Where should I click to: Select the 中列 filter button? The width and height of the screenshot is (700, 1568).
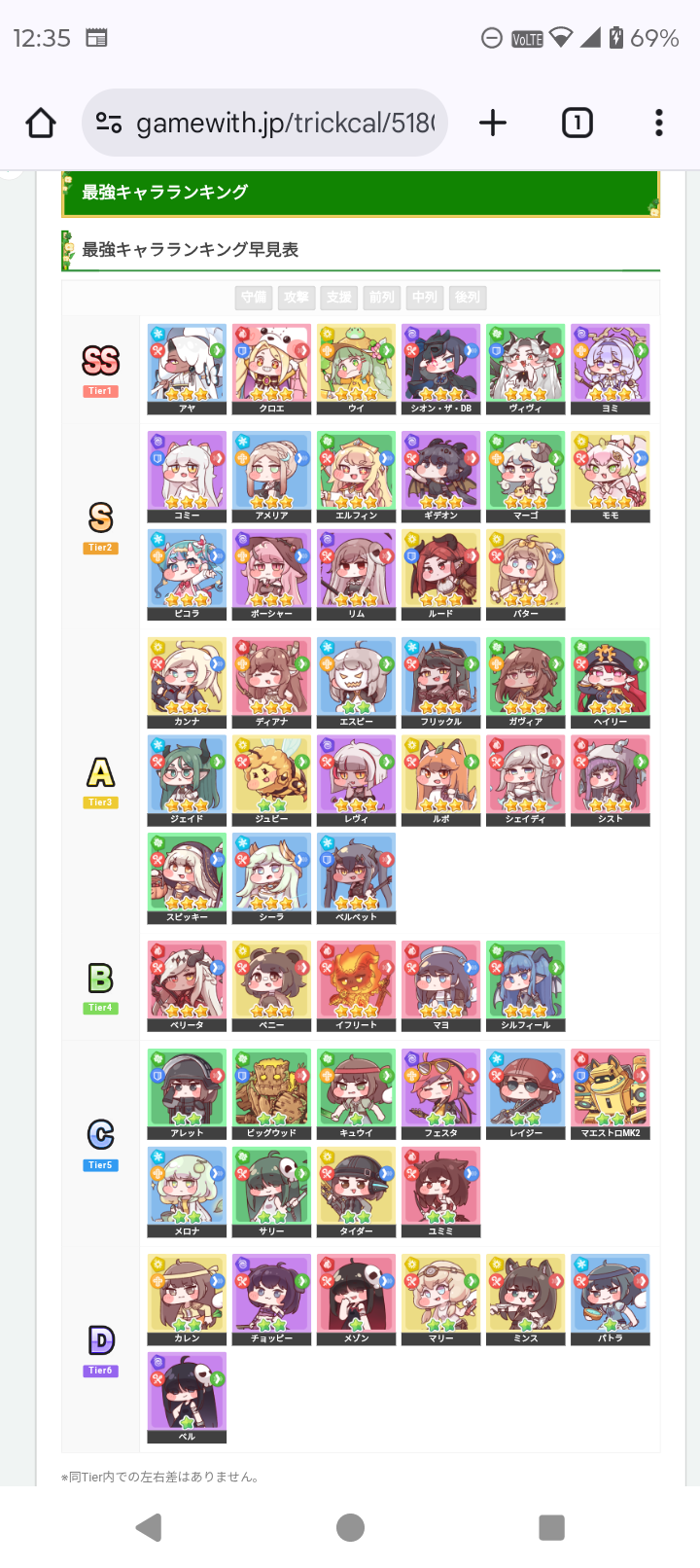[425, 298]
